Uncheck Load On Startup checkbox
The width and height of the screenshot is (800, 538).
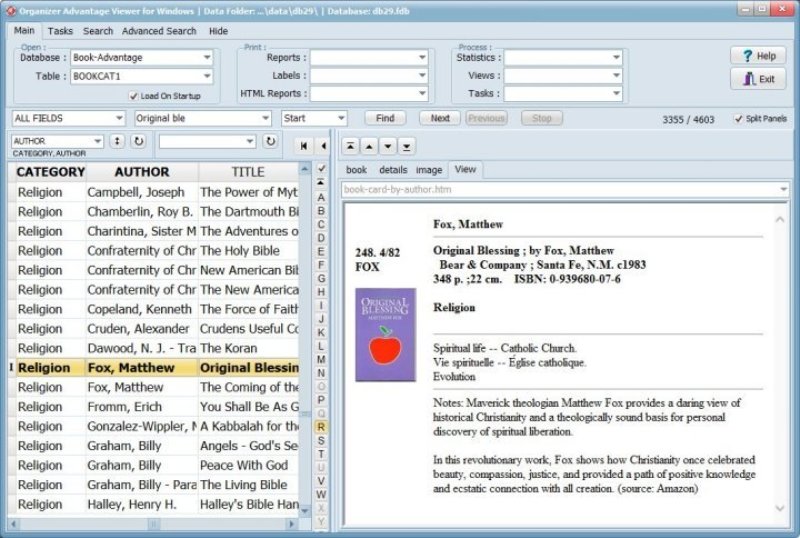coord(133,96)
